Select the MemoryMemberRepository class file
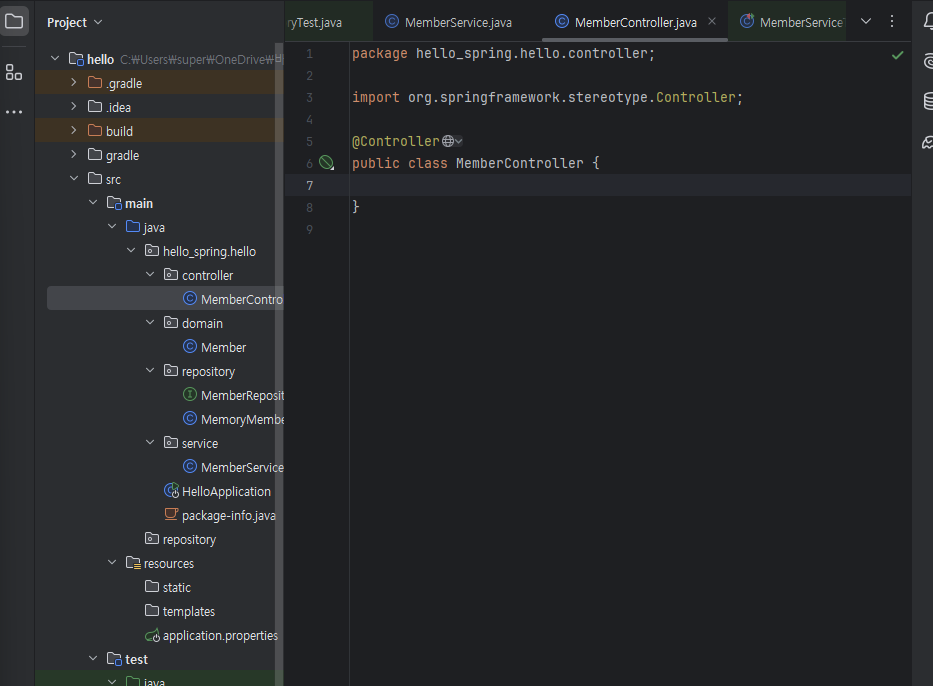933x686 pixels. coord(233,419)
